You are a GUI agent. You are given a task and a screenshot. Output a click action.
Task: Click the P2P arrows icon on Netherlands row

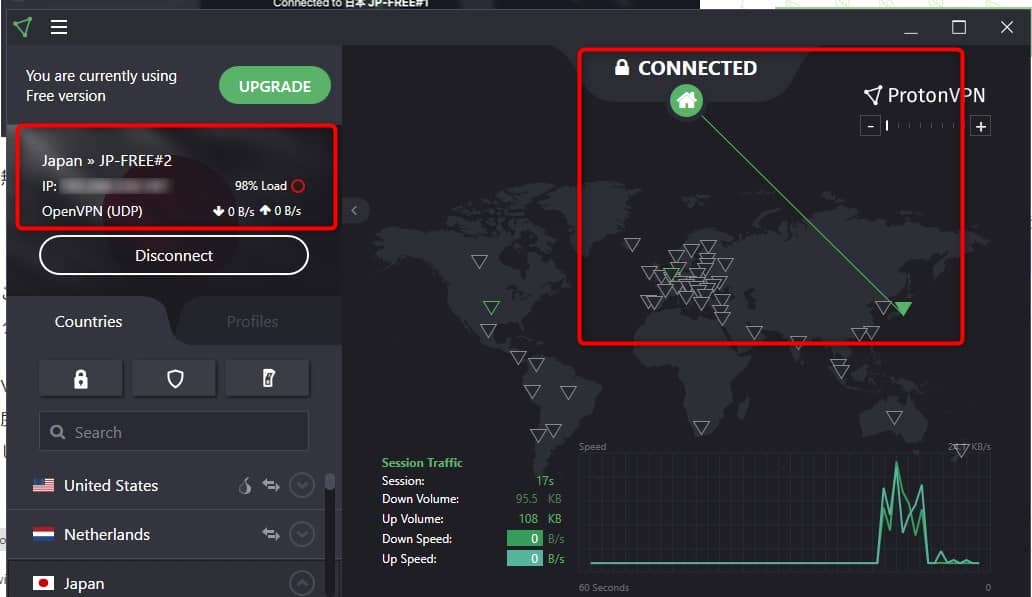271,534
